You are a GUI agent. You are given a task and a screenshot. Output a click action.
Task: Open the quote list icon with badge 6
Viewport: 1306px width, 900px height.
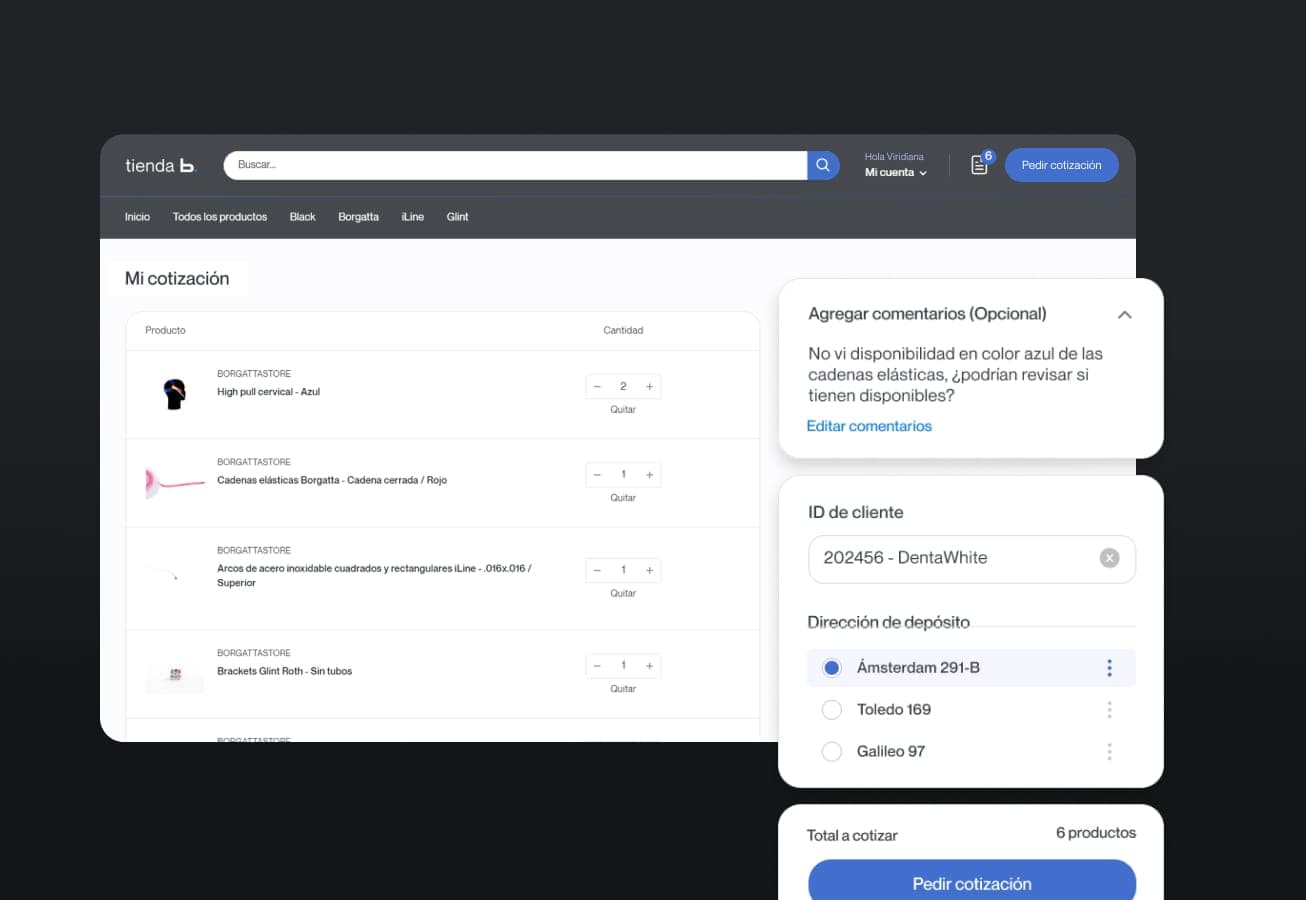(x=977, y=164)
